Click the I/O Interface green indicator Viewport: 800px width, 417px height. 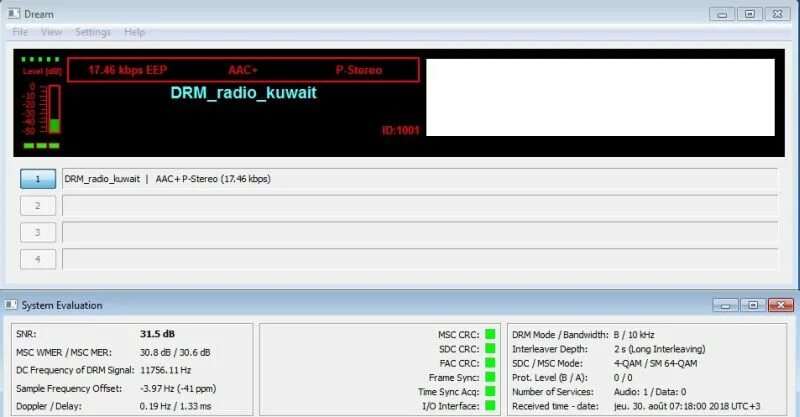pos(490,406)
